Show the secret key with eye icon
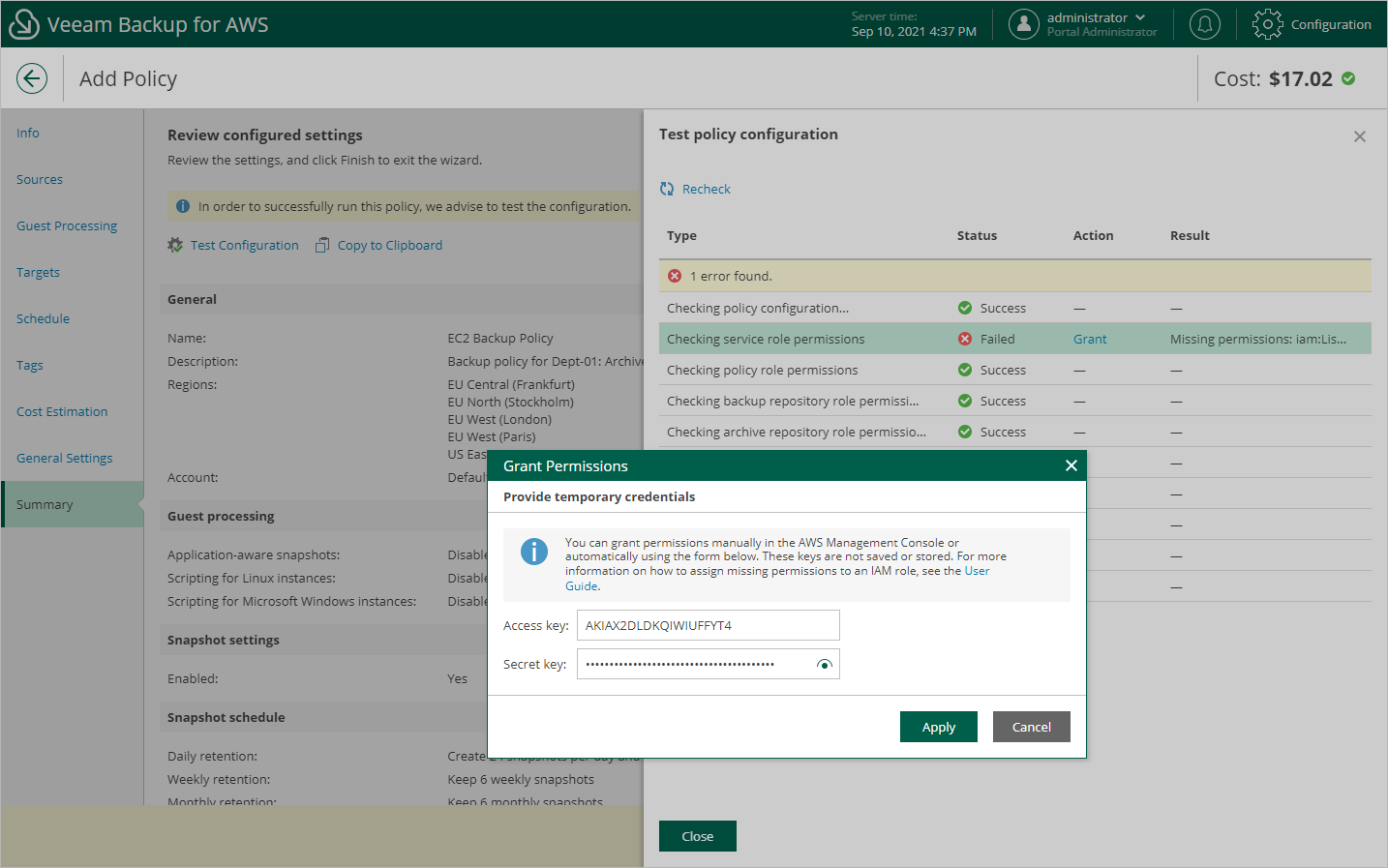Image resolution: width=1388 pixels, height=868 pixels. coord(824,665)
